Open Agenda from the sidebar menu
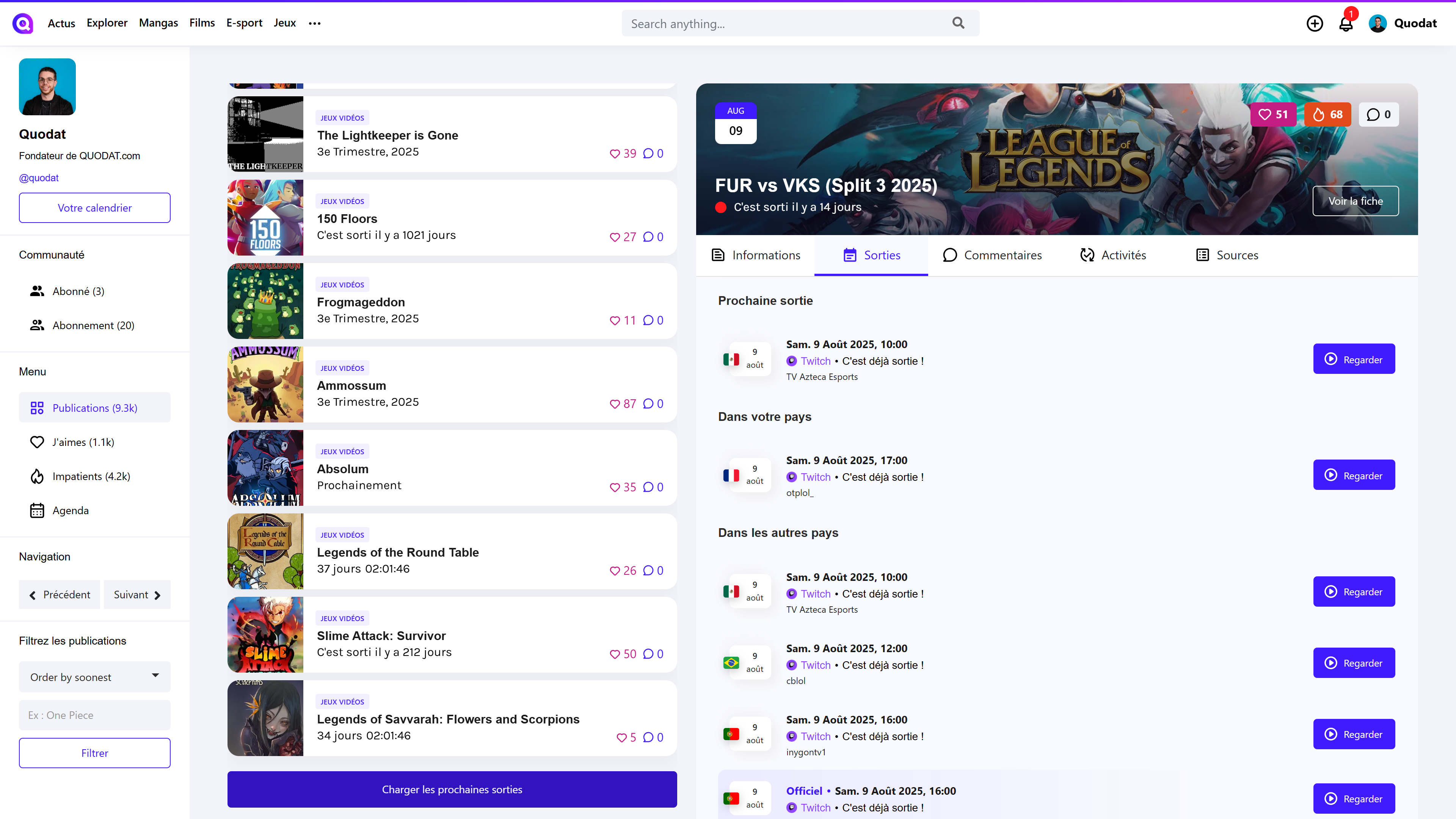 tap(70, 510)
